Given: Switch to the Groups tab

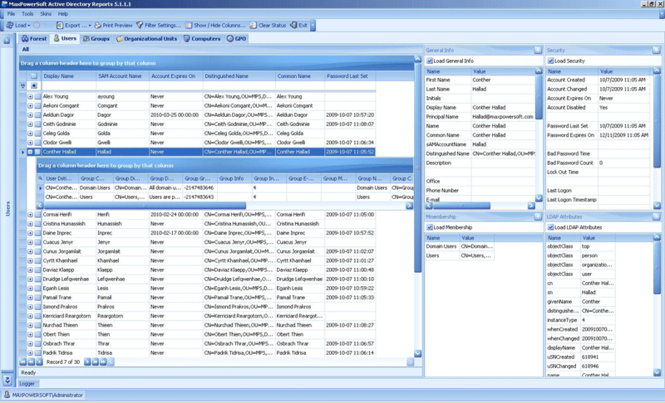Looking at the screenshot, I should [x=96, y=39].
